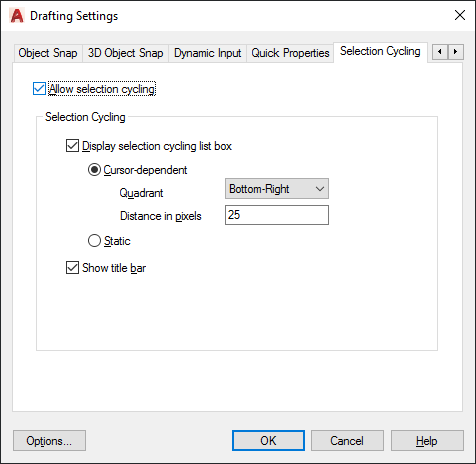Open the Quadrant Bottom-Right dropdown
Viewport: 476px width, 464px height.
coord(277,189)
